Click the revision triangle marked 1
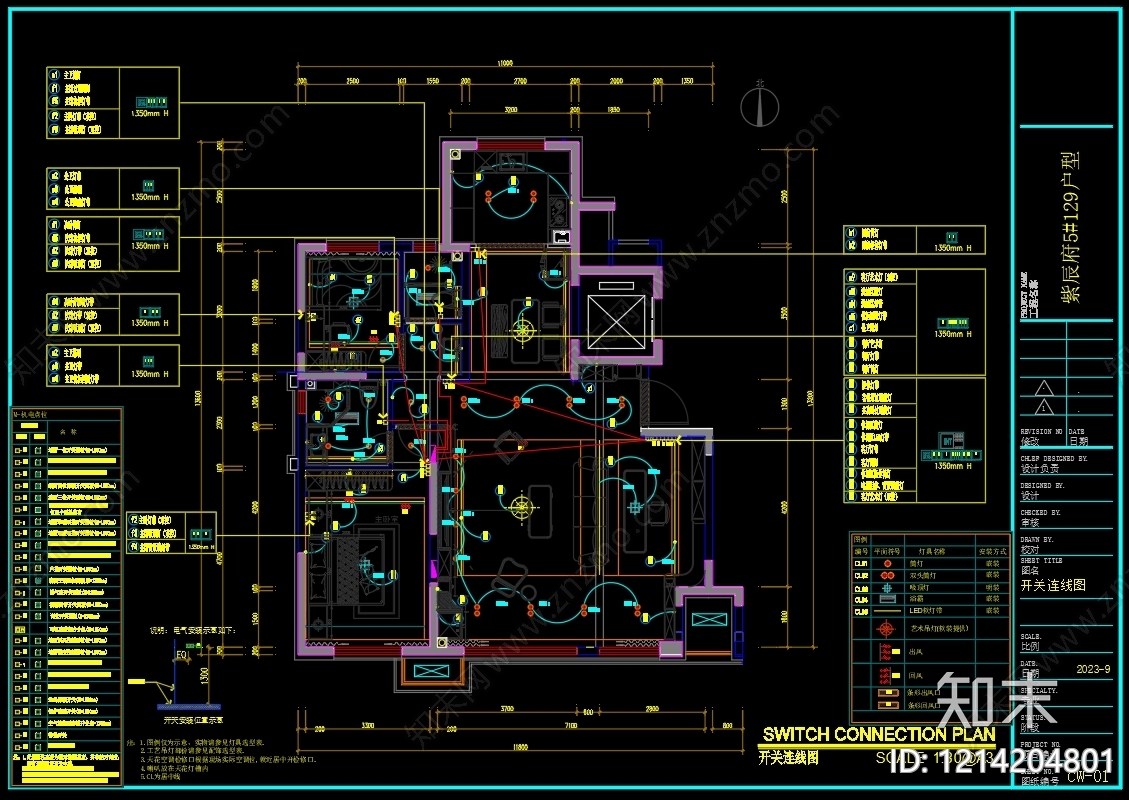1129x800 pixels. coord(1044,407)
